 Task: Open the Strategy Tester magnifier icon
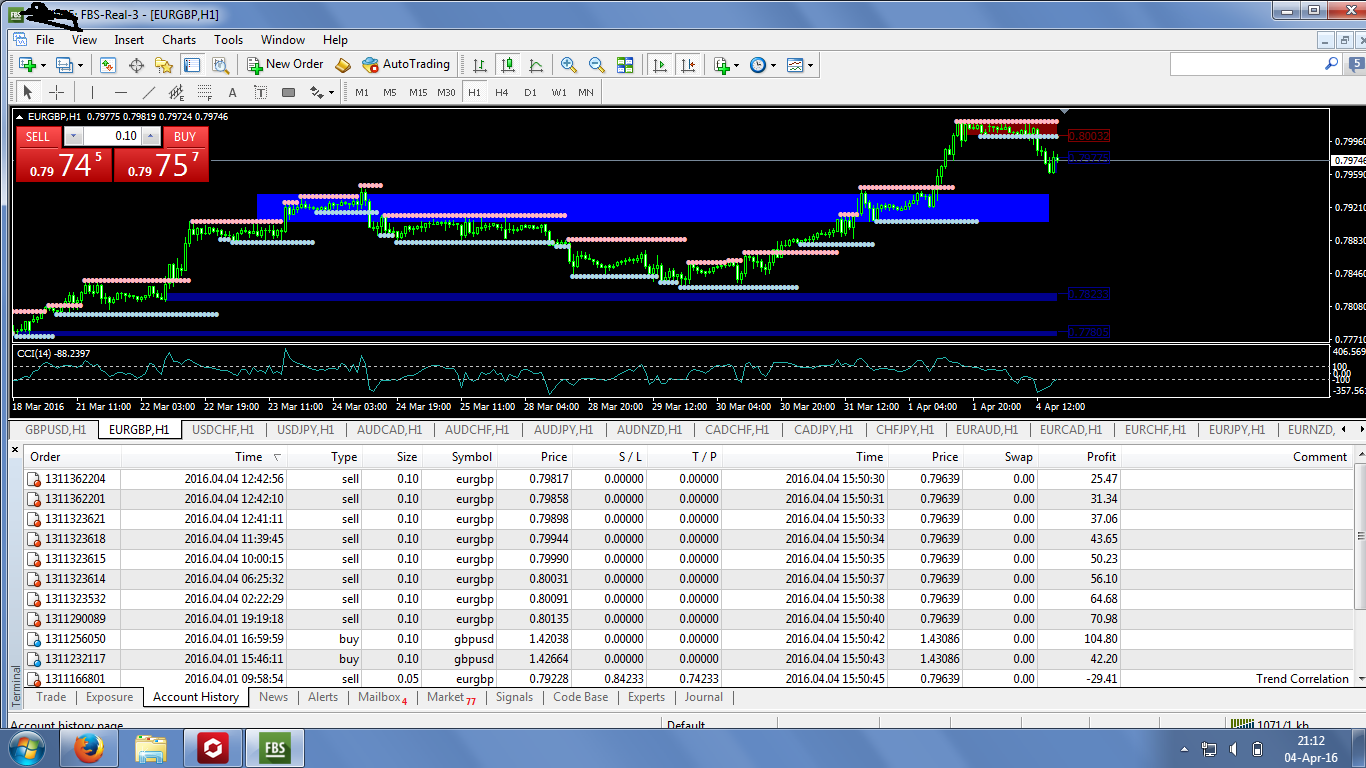click(221, 65)
